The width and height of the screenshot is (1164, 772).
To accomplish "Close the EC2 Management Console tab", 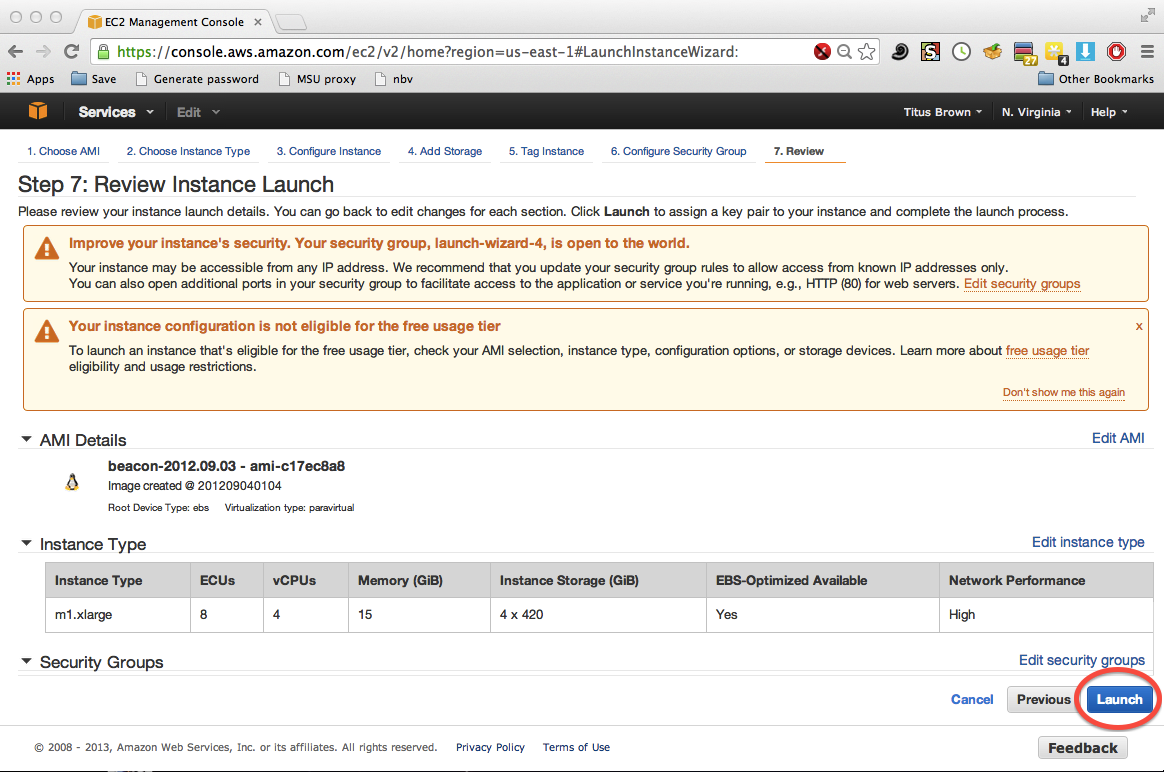I will 258,22.
